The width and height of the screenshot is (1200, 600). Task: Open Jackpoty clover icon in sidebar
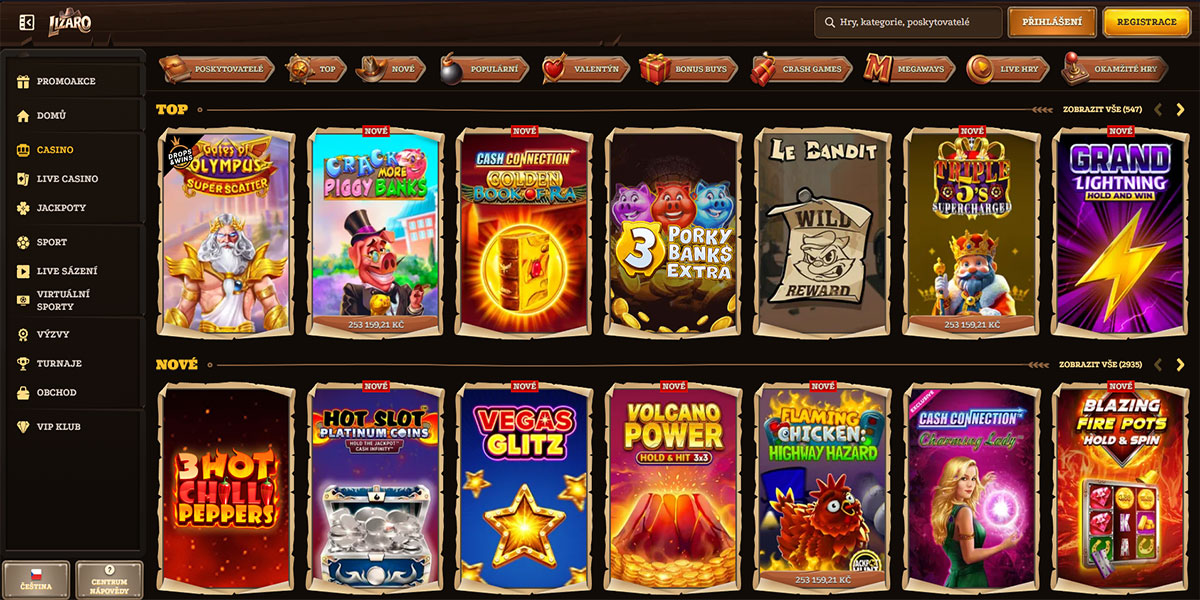pyautogui.click(x=23, y=208)
